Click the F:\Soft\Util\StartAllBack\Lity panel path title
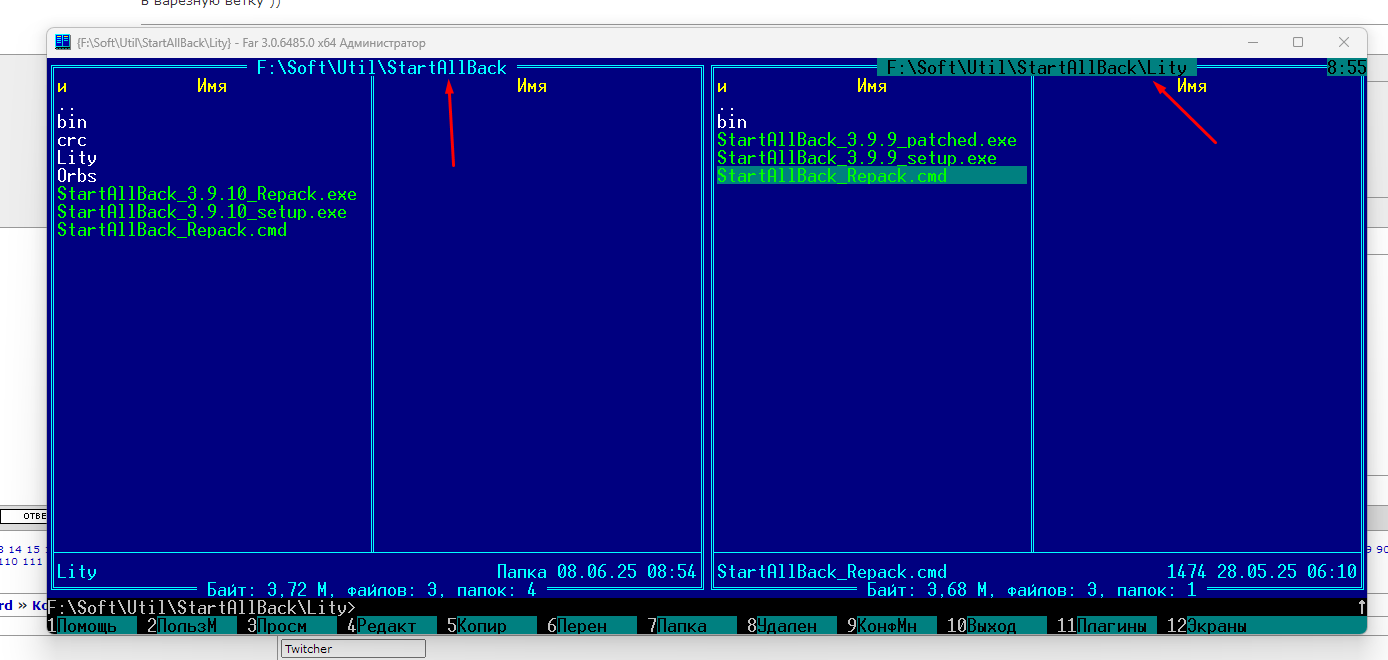1388x660 pixels. pos(1037,68)
